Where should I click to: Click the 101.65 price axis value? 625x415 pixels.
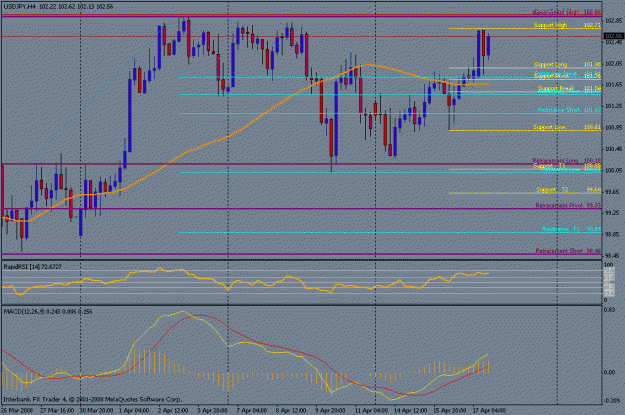[613, 85]
